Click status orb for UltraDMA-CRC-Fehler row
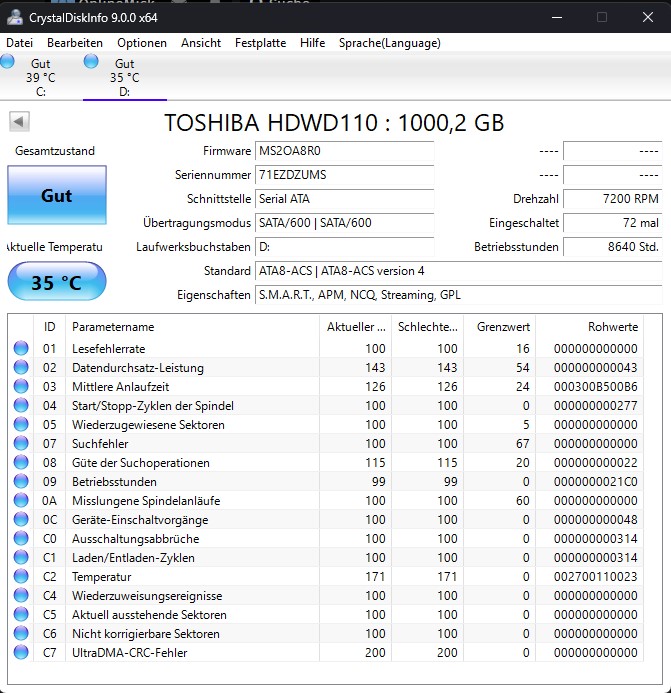Screen dimensions: 671x693 [x=21, y=652]
